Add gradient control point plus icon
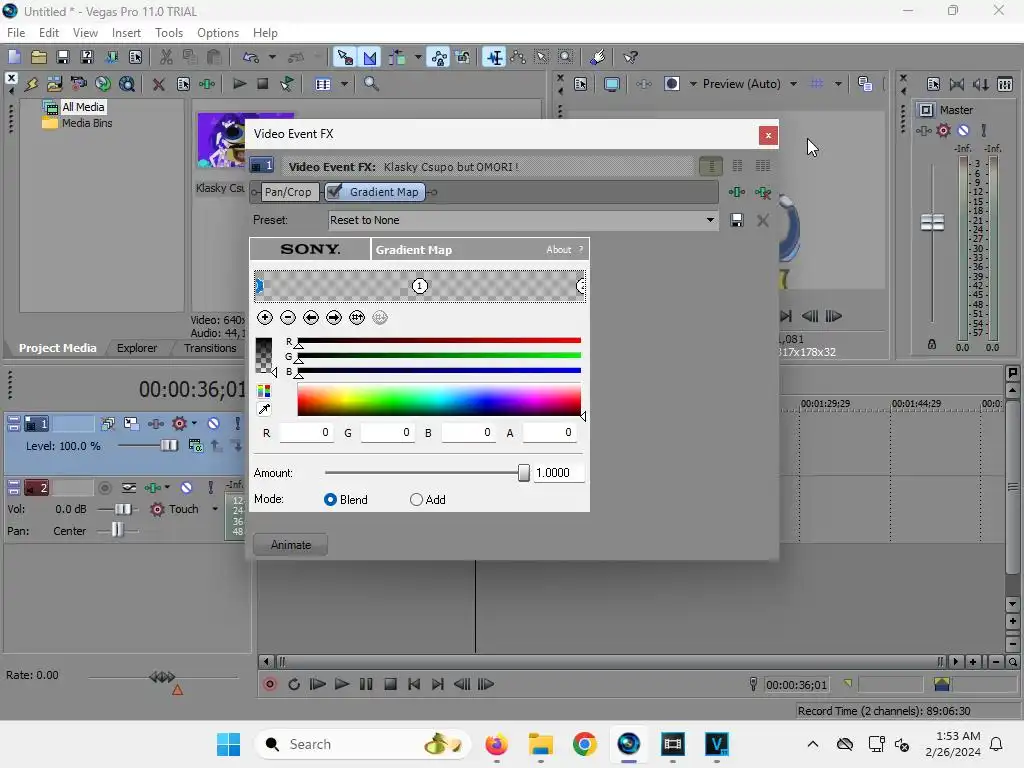This screenshot has height=768, width=1024. click(x=264, y=317)
